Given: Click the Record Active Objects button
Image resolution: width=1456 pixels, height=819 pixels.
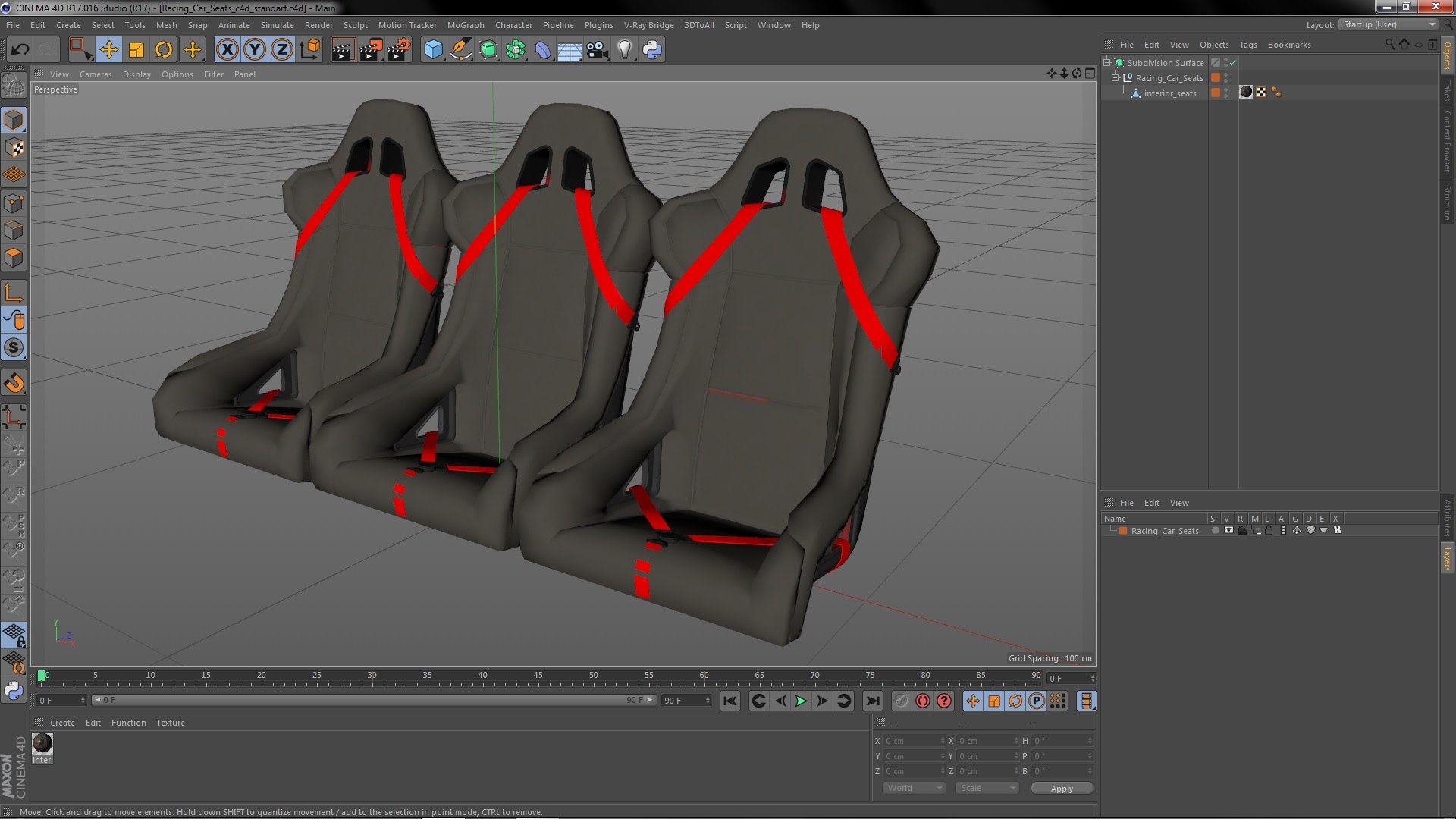Looking at the screenshot, I should (900, 701).
